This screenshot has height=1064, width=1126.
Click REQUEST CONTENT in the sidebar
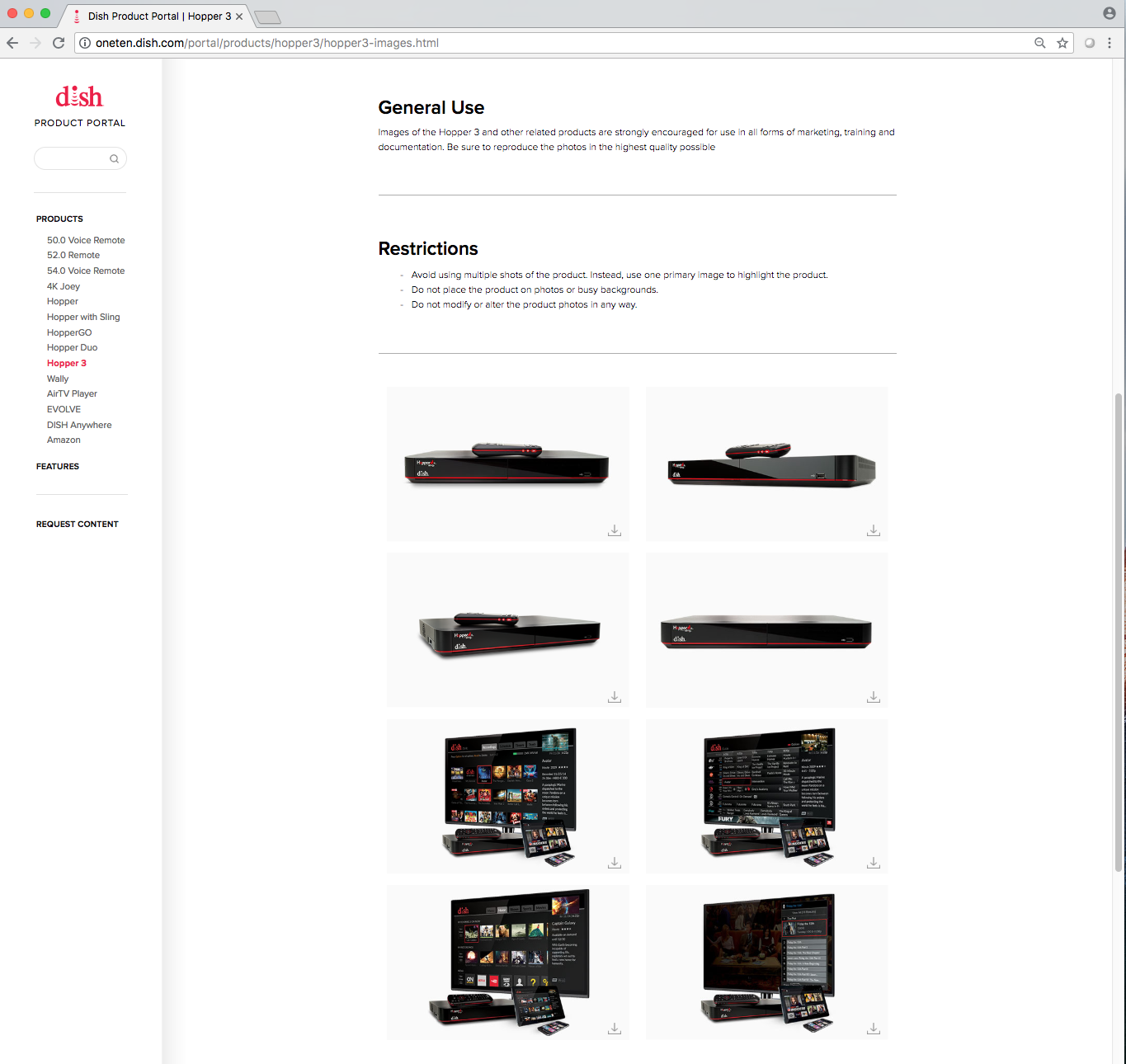pyautogui.click(x=78, y=524)
